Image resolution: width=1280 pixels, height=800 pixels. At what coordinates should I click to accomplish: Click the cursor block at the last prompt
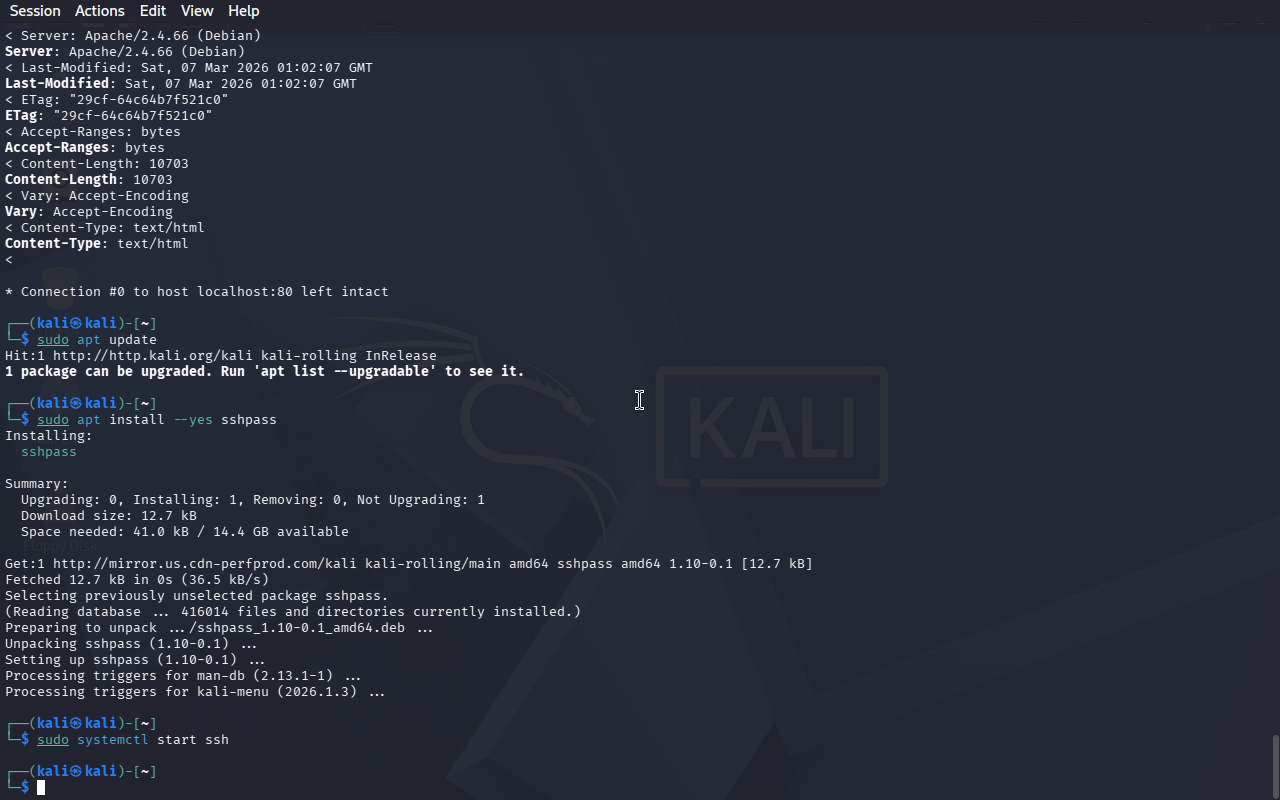click(41, 788)
